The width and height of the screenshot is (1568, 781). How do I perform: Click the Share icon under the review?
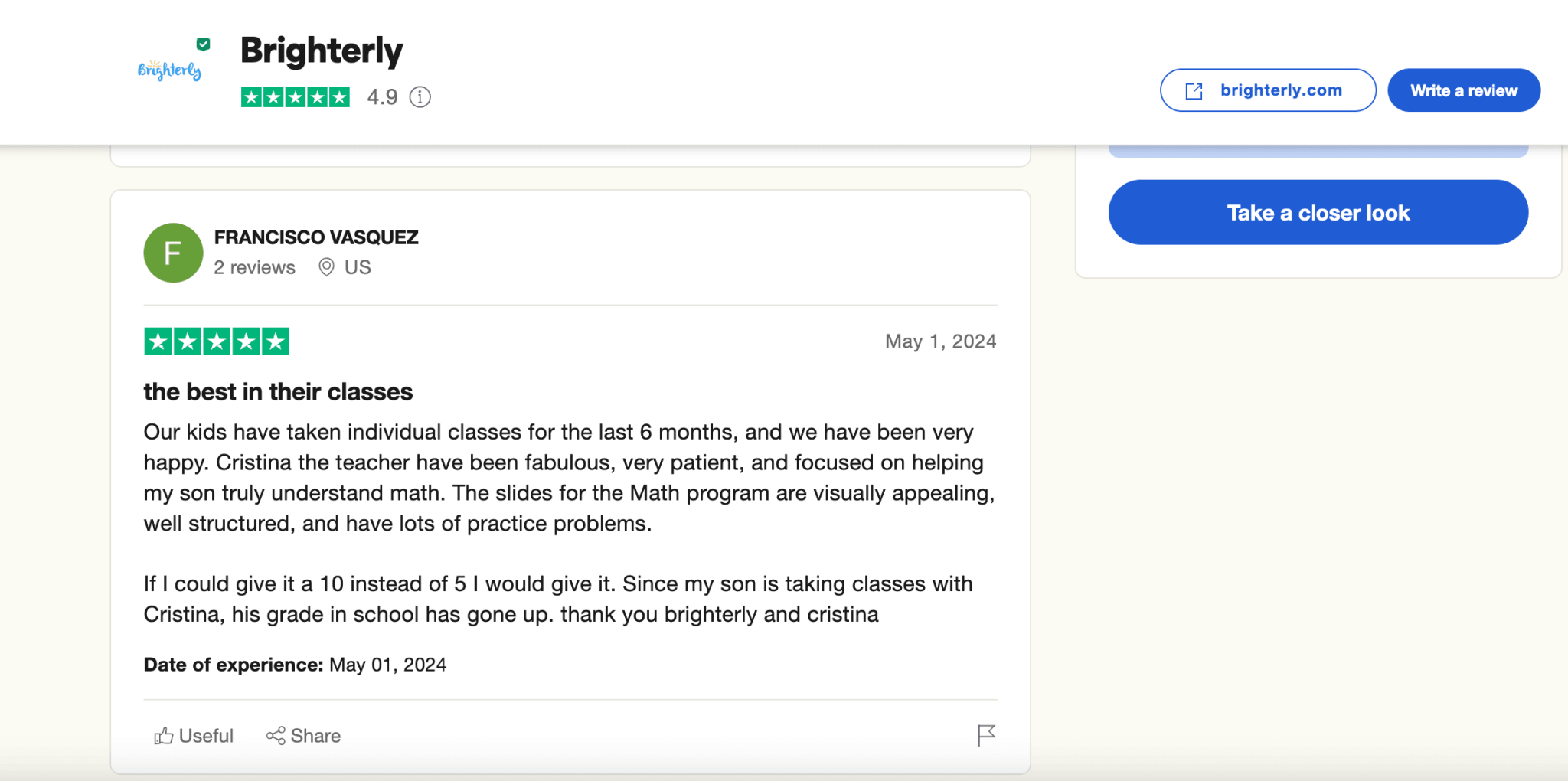tap(276, 736)
